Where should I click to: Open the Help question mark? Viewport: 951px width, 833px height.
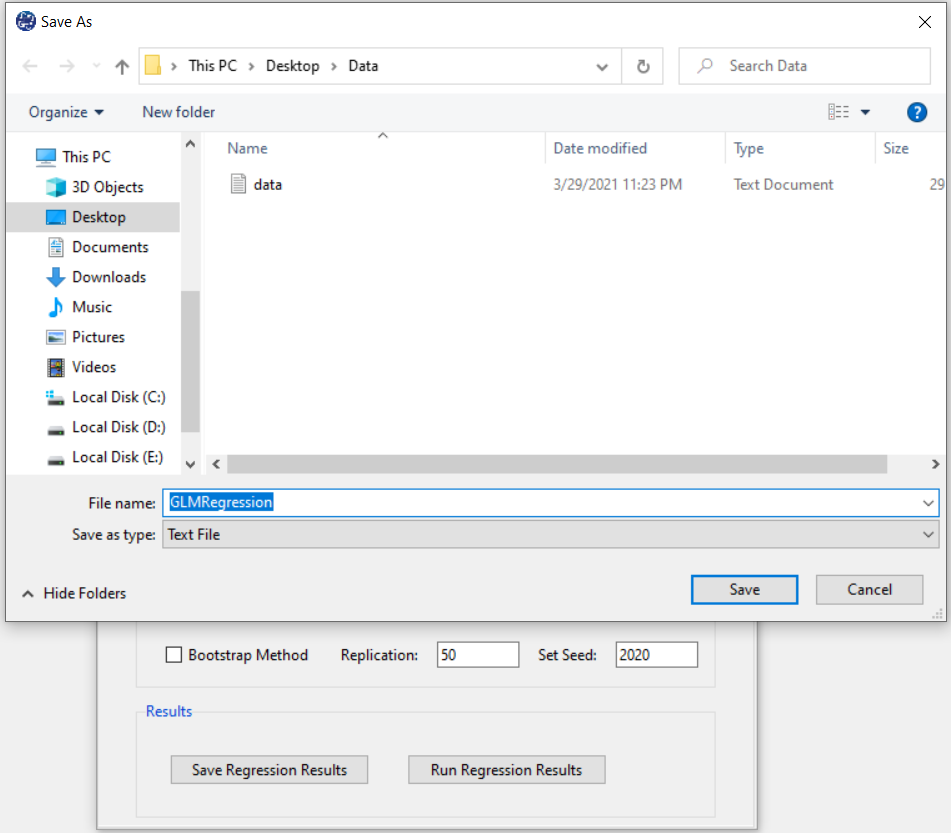(916, 112)
